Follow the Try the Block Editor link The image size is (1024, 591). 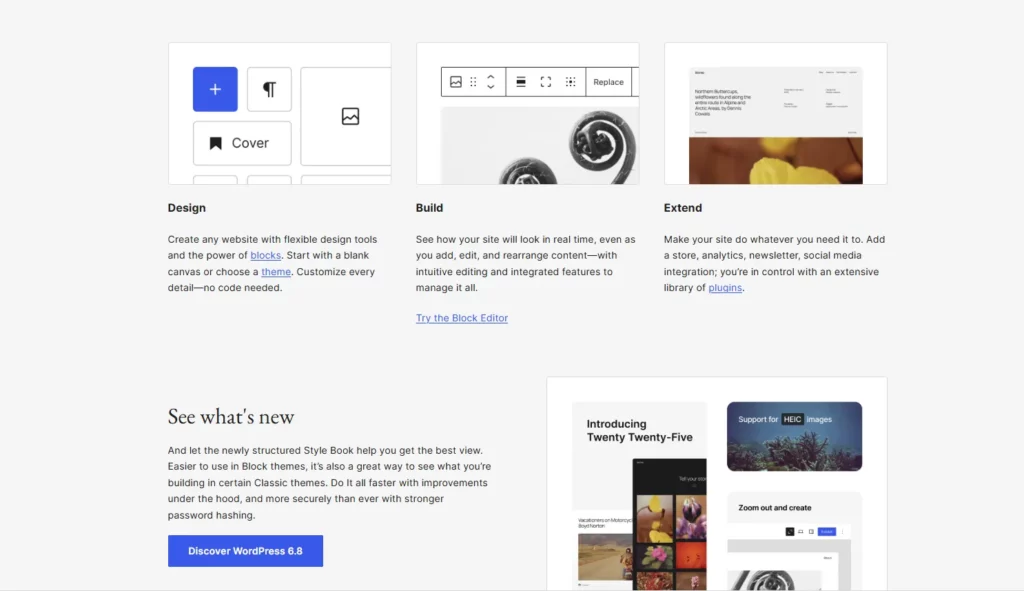click(462, 318)
